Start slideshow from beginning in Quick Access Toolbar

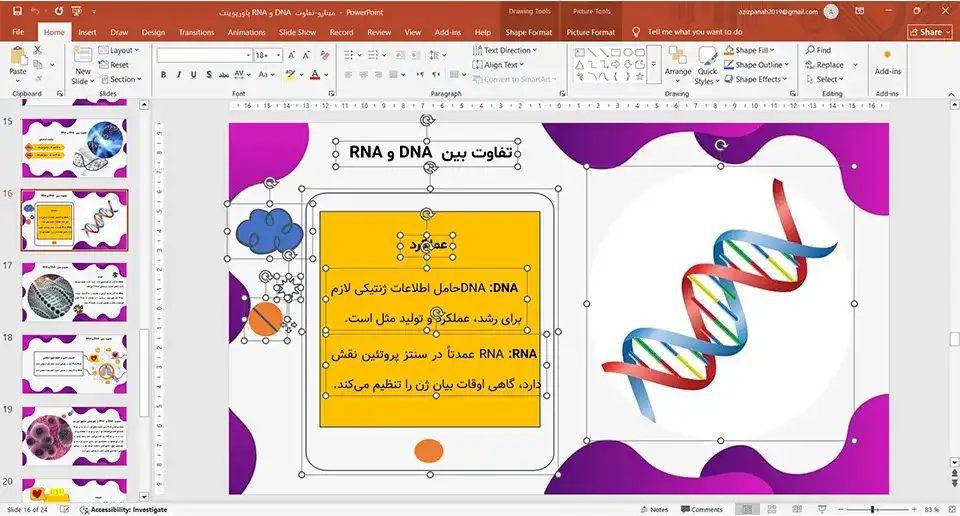point(77,11)
